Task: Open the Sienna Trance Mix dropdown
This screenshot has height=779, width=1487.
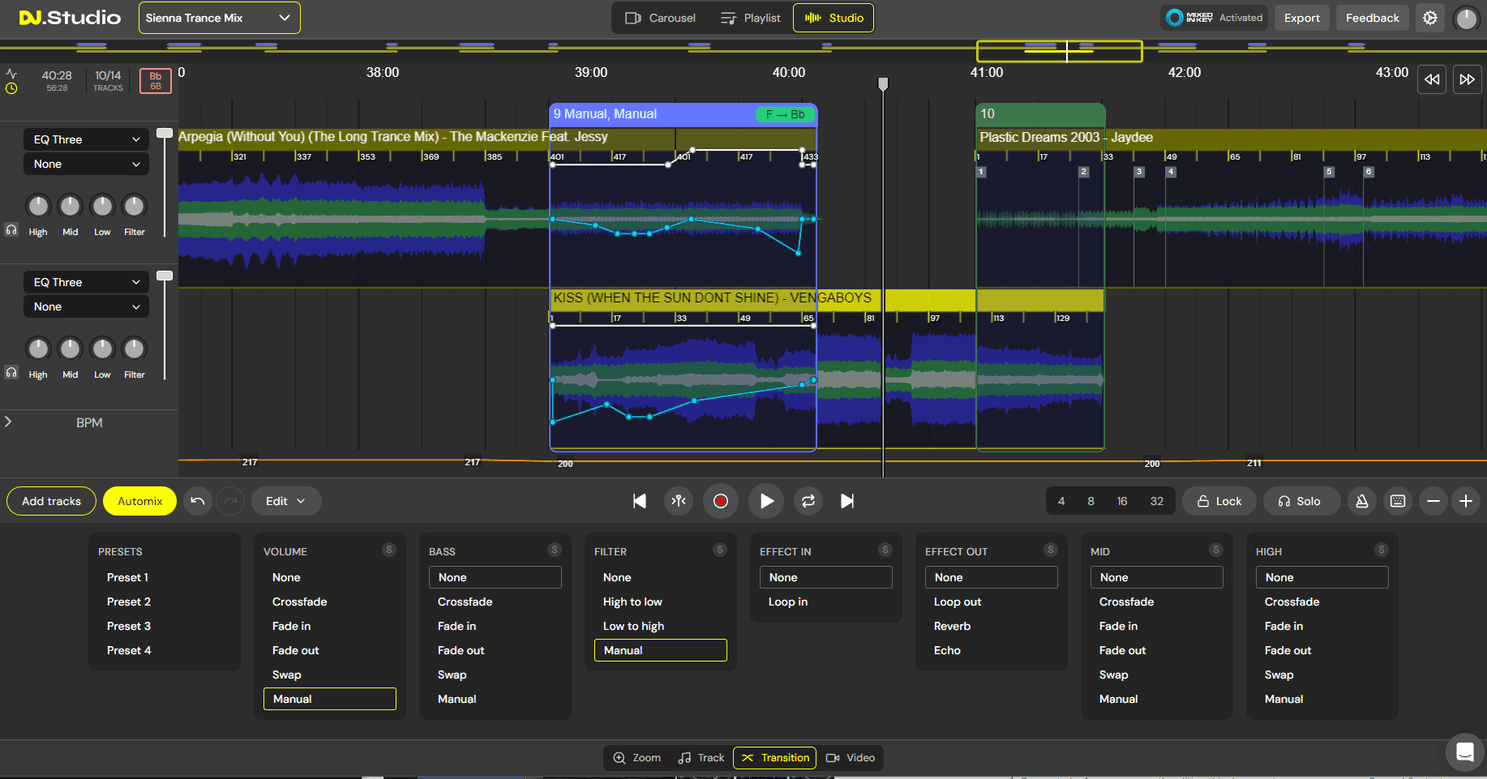Action: [x=219, y=18]
